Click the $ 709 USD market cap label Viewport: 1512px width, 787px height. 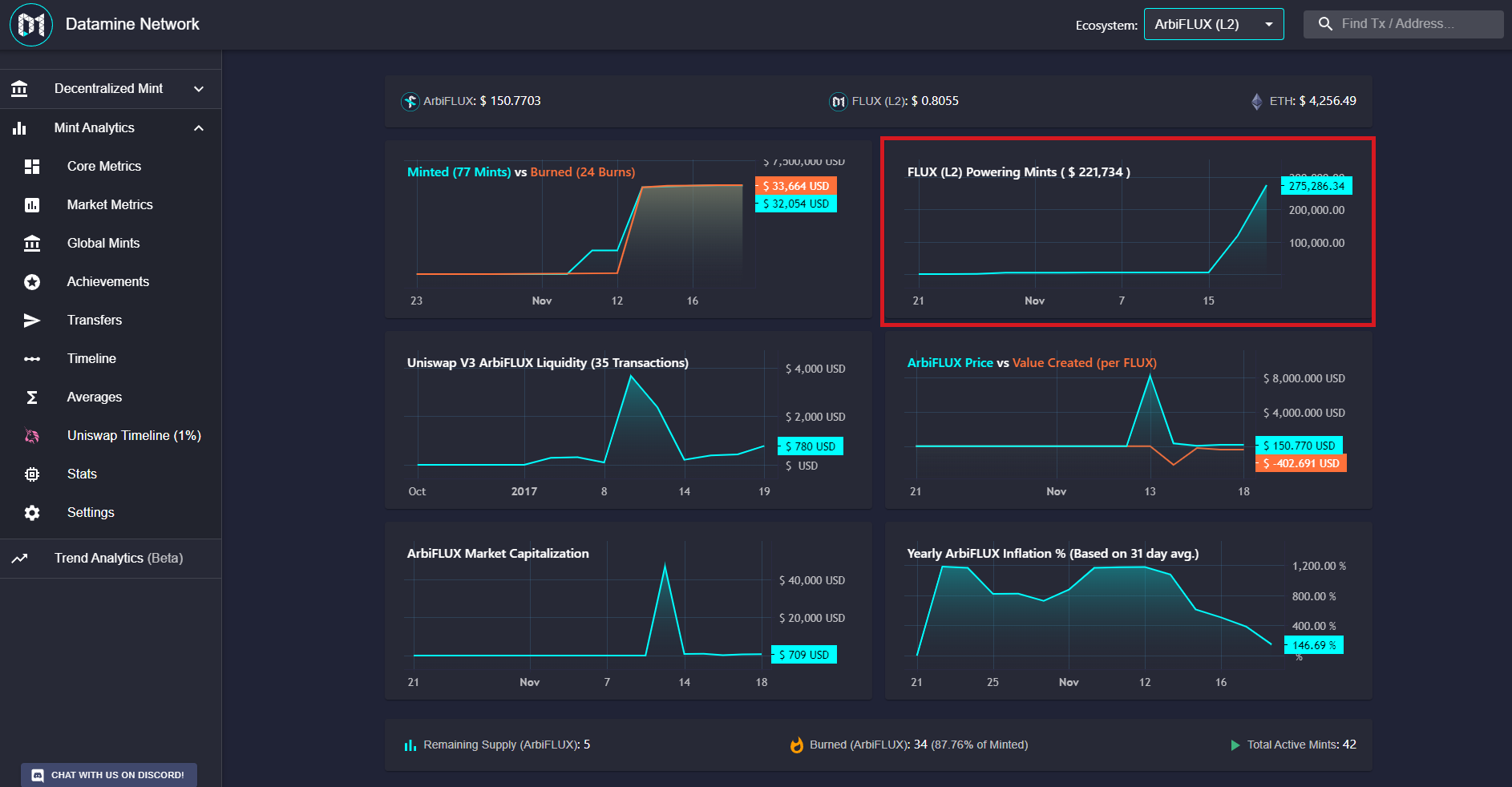(804, 655)
